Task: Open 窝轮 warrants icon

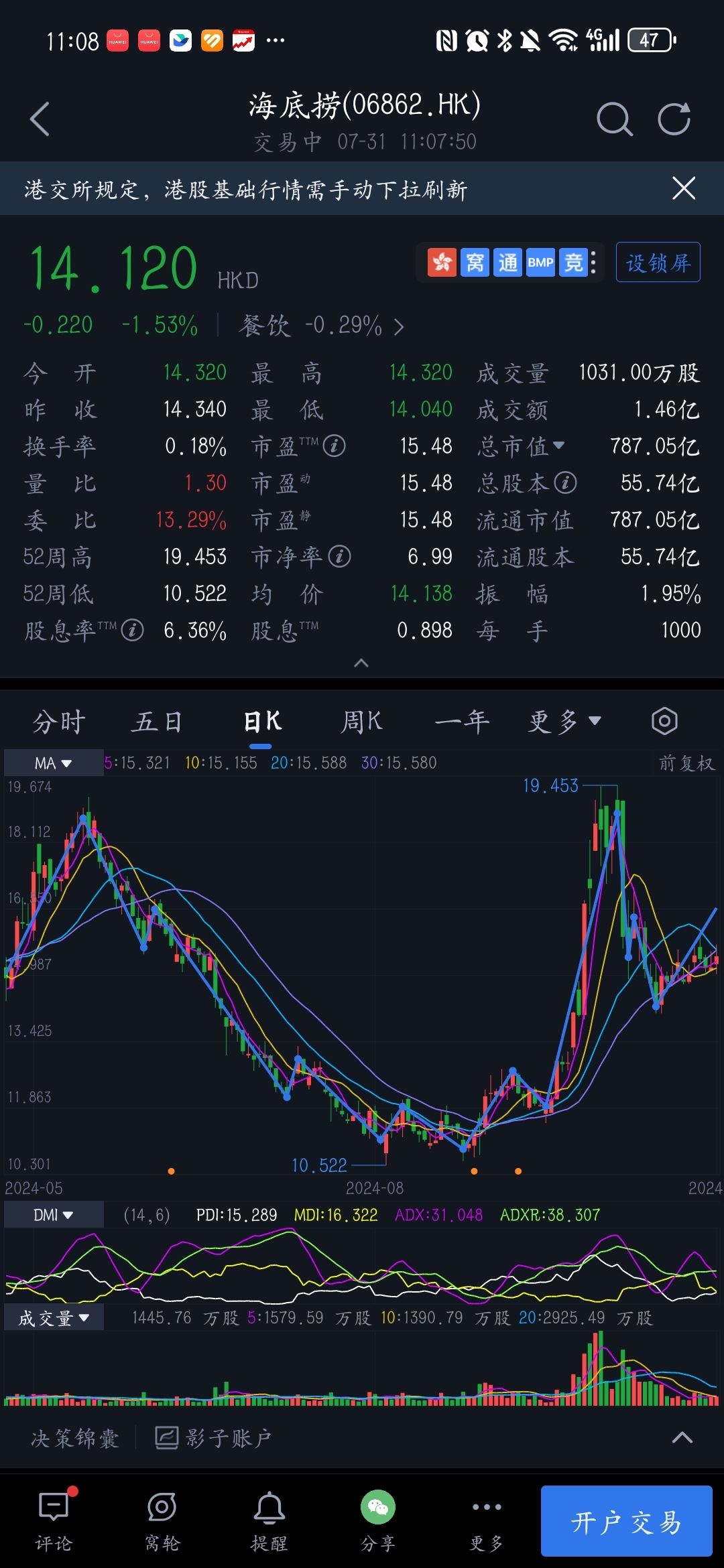Action: click(x=162, y=1521)
